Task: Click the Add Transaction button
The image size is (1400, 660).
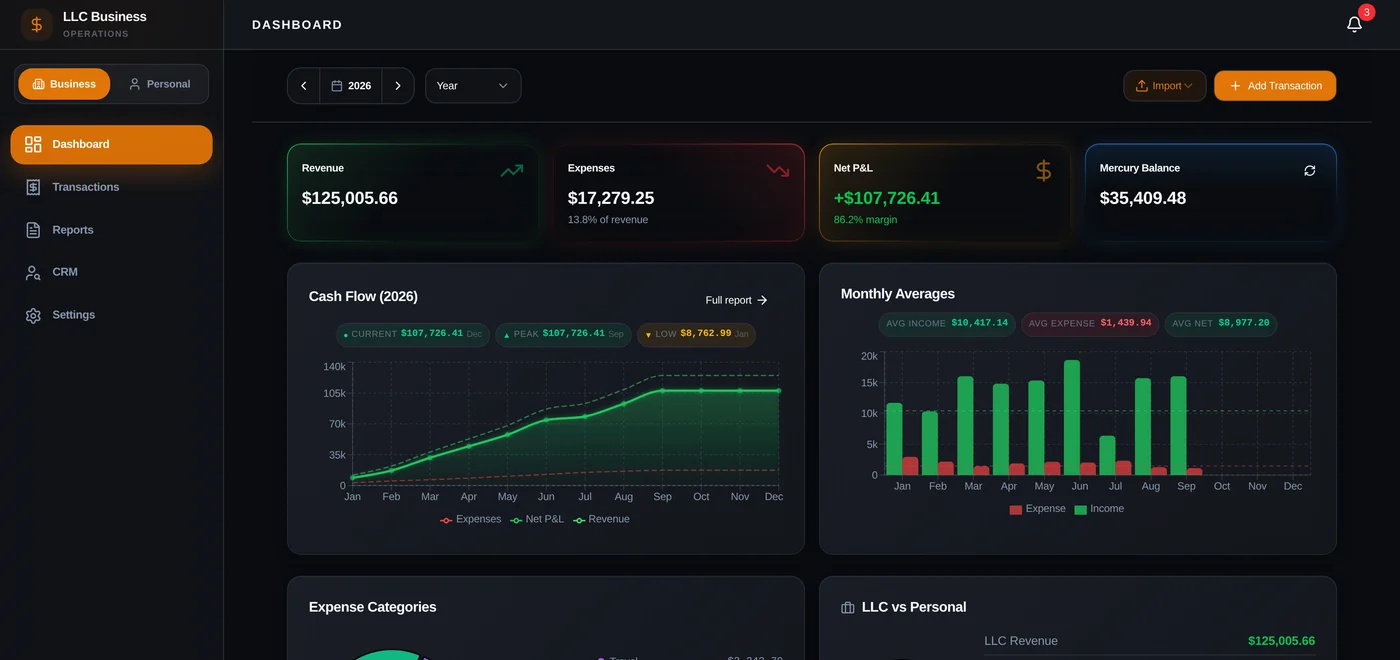Action: point(1275,86)
